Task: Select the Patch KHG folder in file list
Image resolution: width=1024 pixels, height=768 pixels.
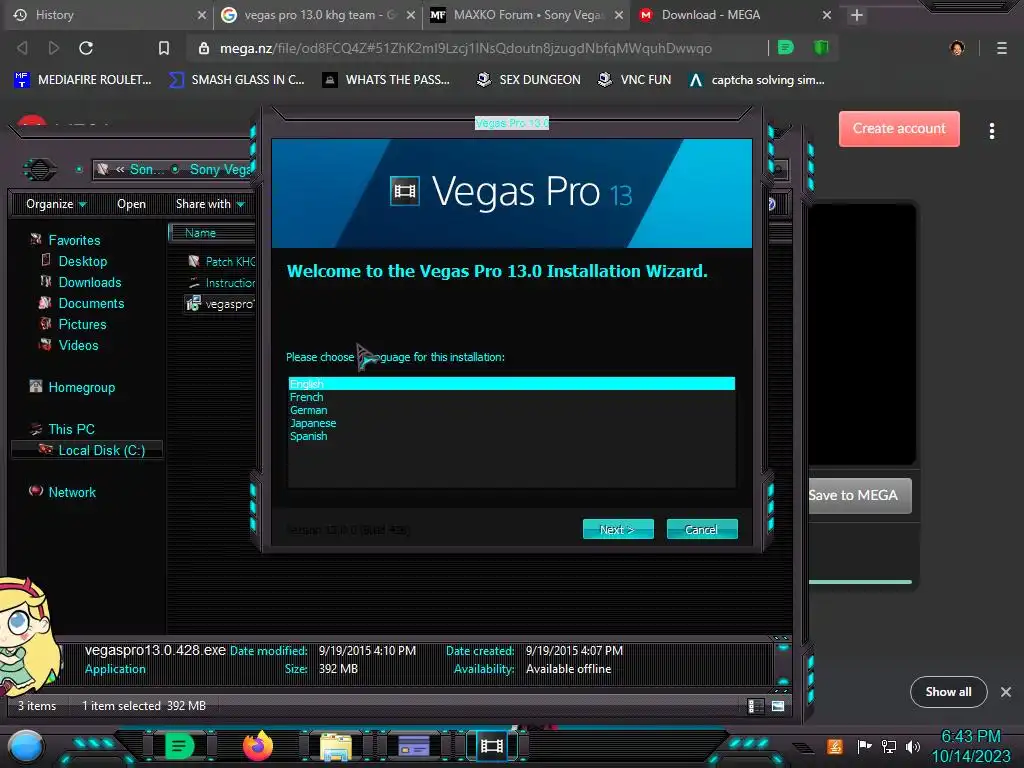Action: (221, 261)
